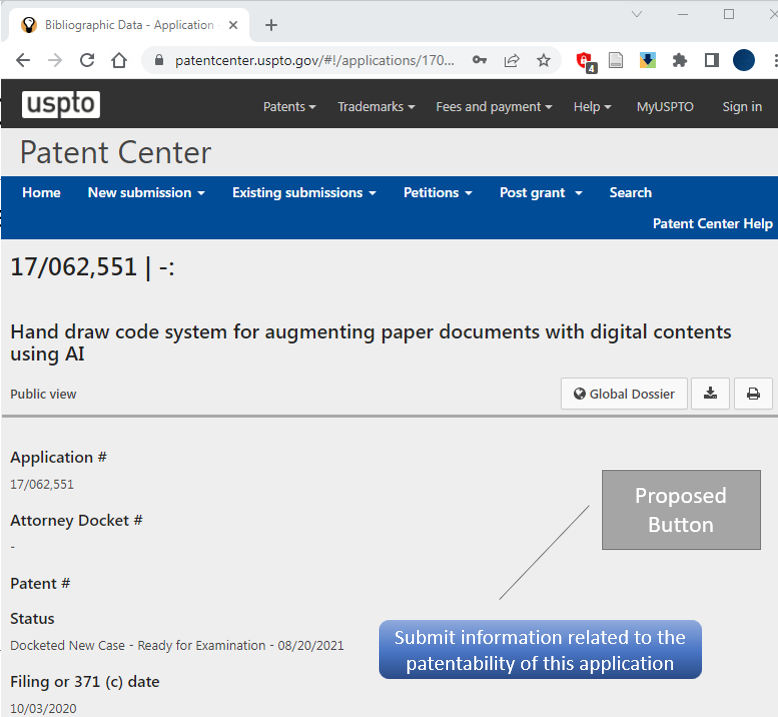Click the browser home icon
Viewport: 778px width, 717px height.
pyautogui.click(x=119, y=60)
